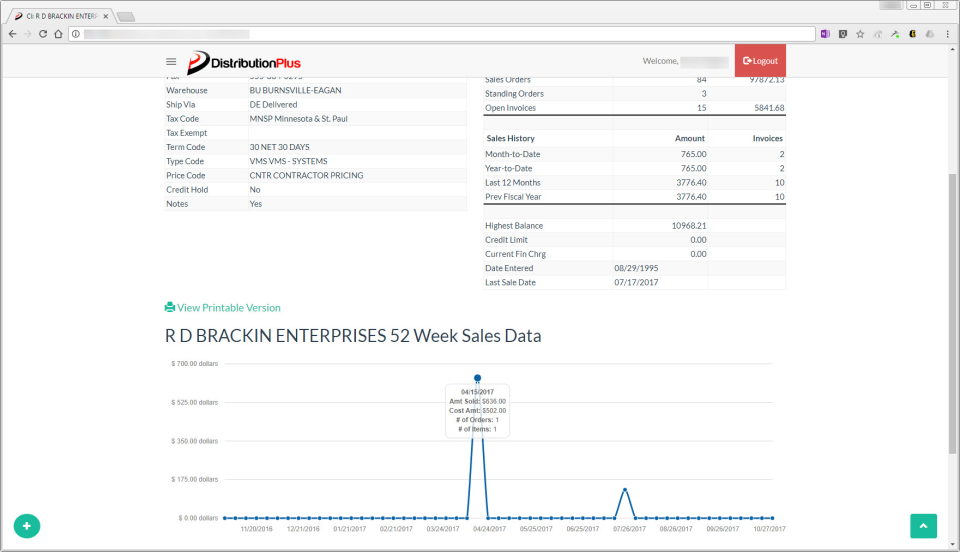Open a new tab beside the current tab
The height and width of the screenshot is (552, 960).
tap(126, 17)
